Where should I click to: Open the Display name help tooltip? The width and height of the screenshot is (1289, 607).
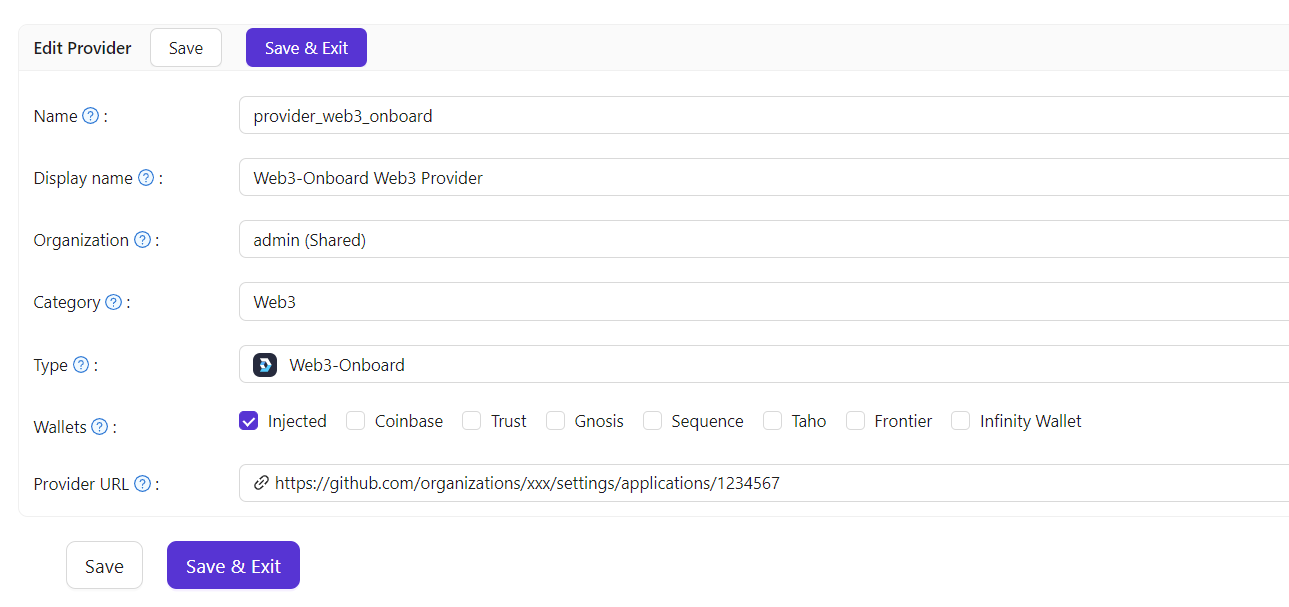point(146,177)
